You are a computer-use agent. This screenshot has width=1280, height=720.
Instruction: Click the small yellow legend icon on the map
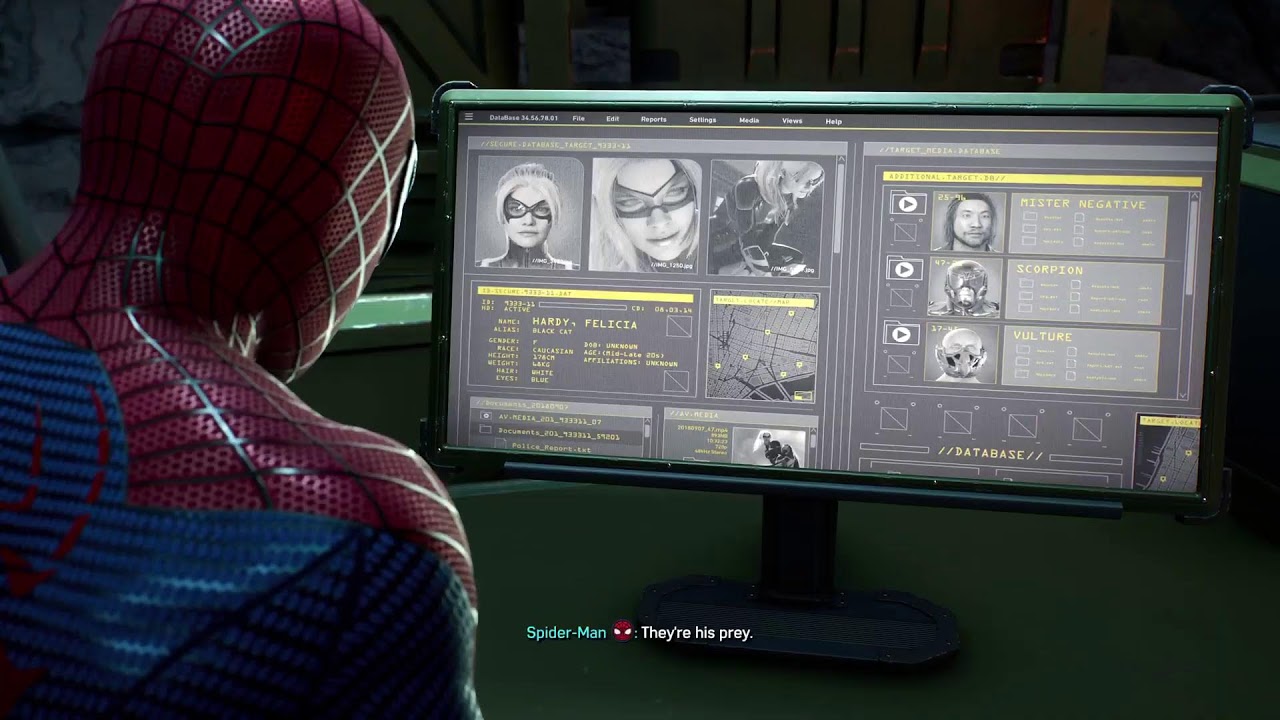point(802,396)
